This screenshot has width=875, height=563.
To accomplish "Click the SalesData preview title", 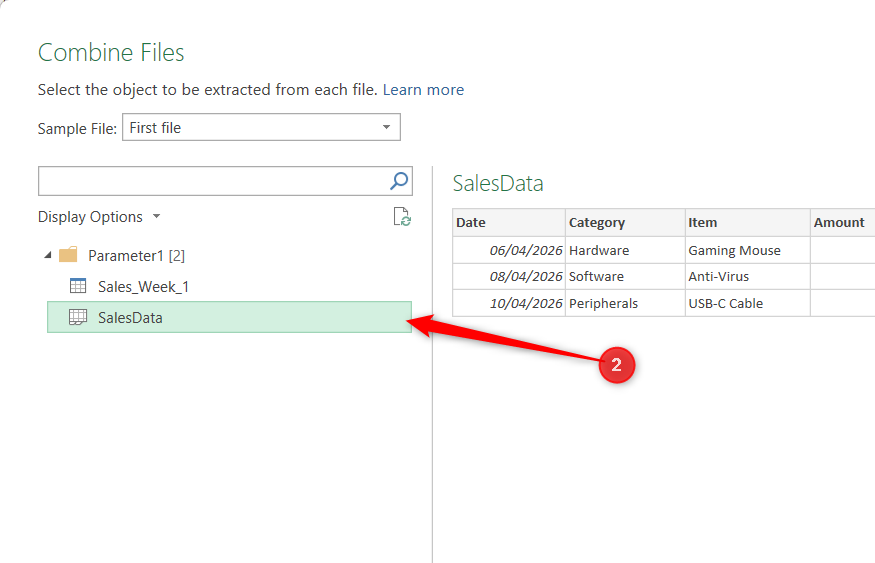I will pos(498,183).
